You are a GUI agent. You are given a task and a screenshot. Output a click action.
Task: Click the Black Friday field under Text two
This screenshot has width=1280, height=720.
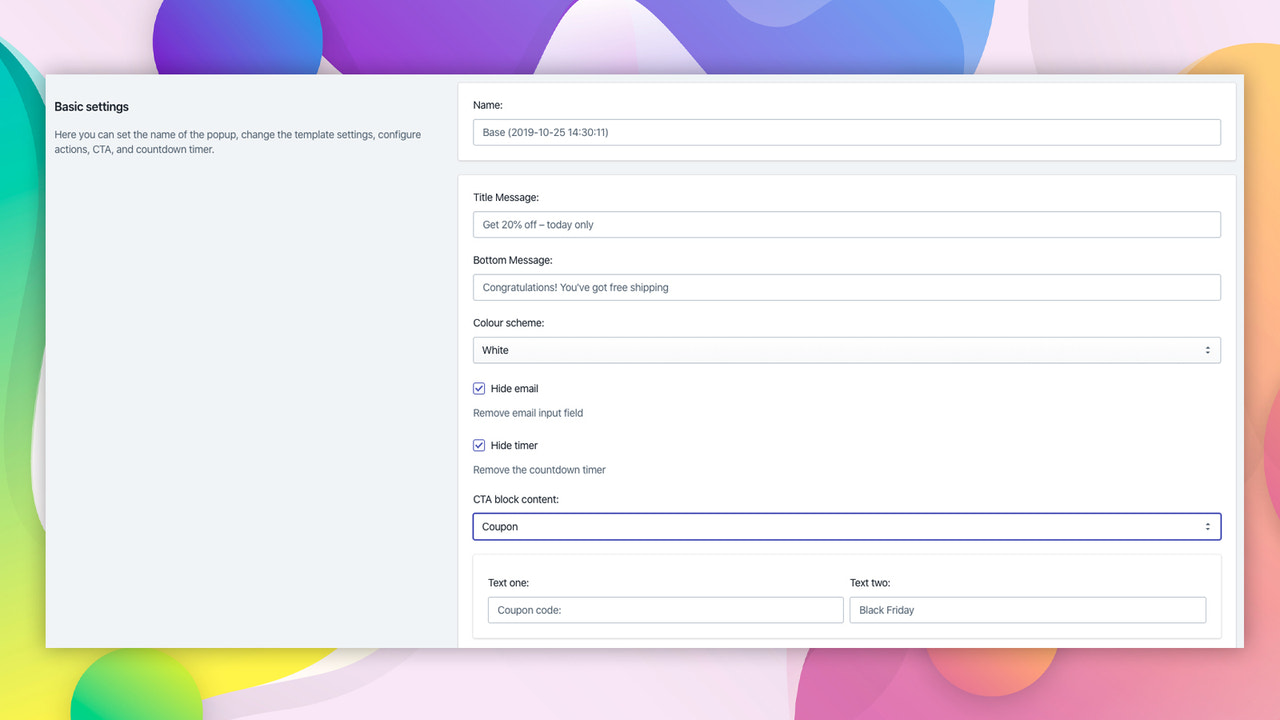1028,609
